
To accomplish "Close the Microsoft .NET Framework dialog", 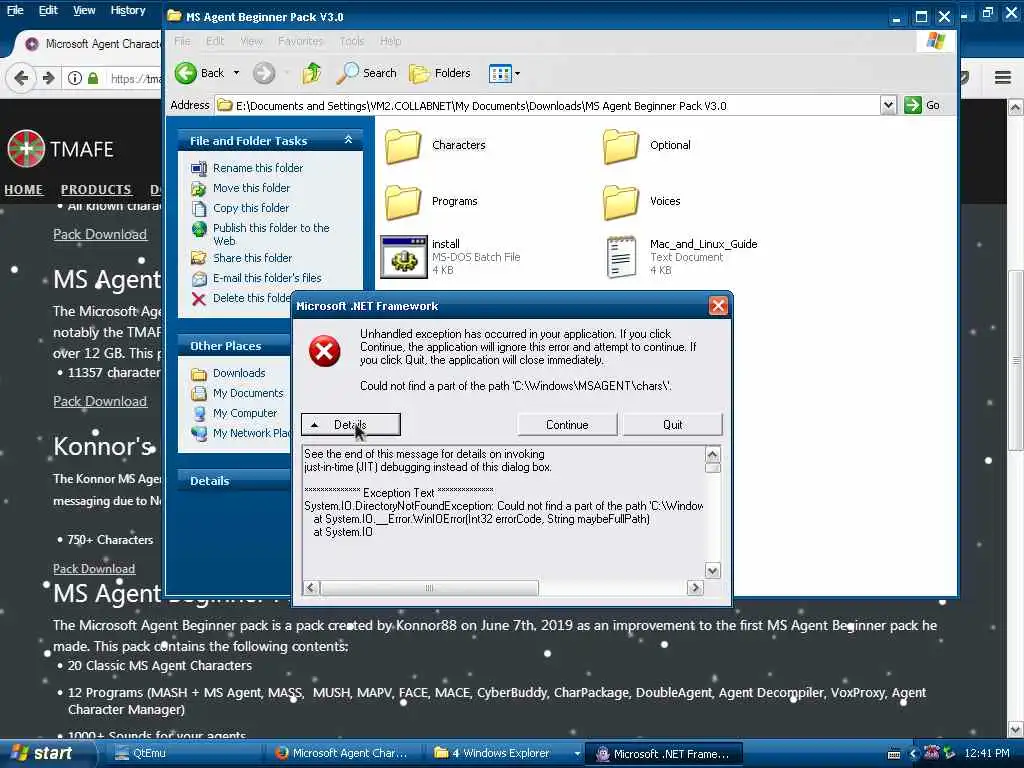I will [718, 306].
